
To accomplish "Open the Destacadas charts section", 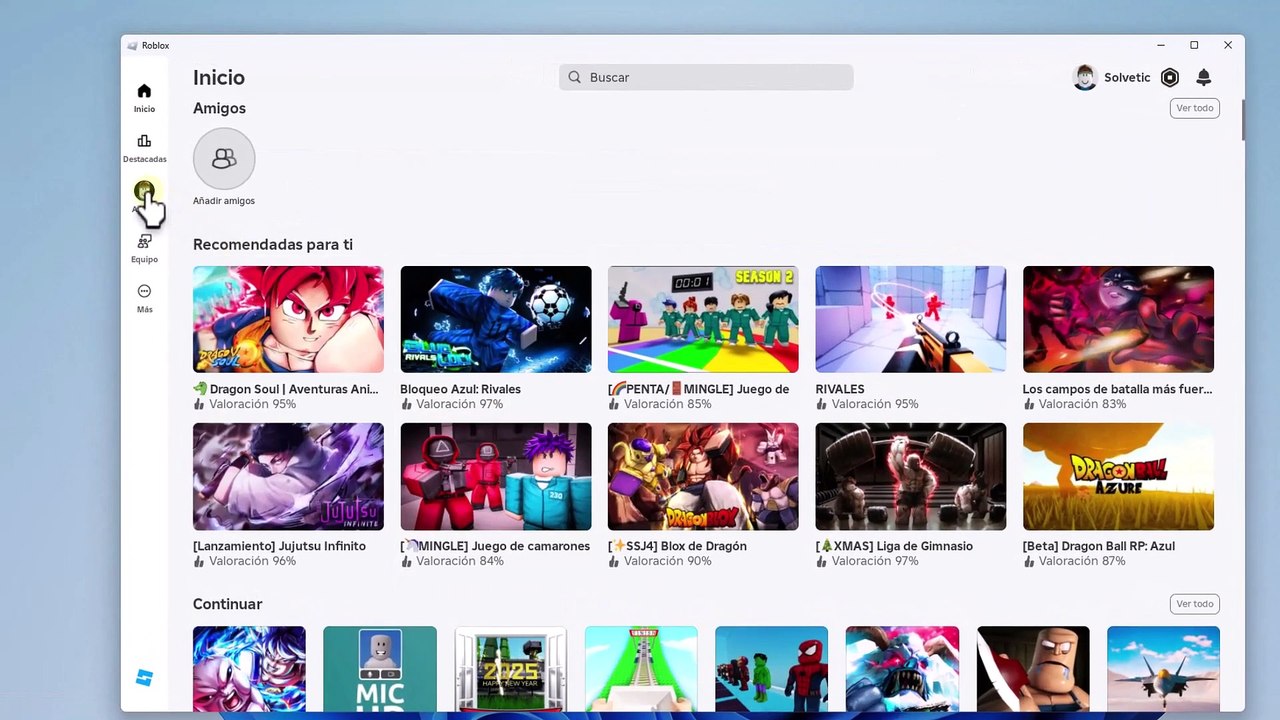I will click(x=144, y=148).
